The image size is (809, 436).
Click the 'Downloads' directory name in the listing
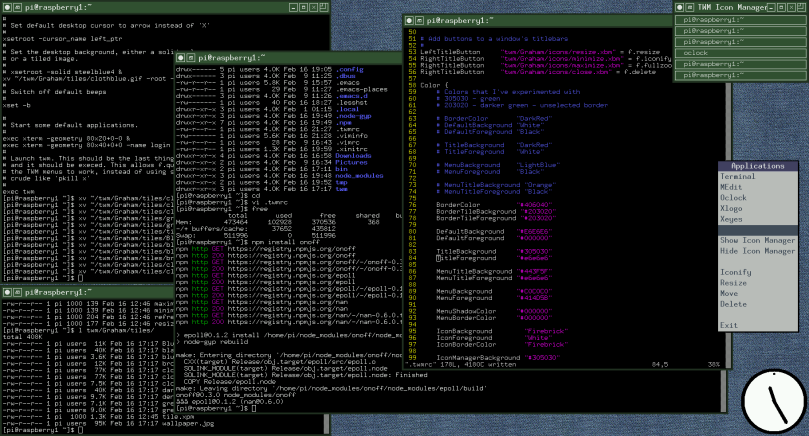coord(353,156)
